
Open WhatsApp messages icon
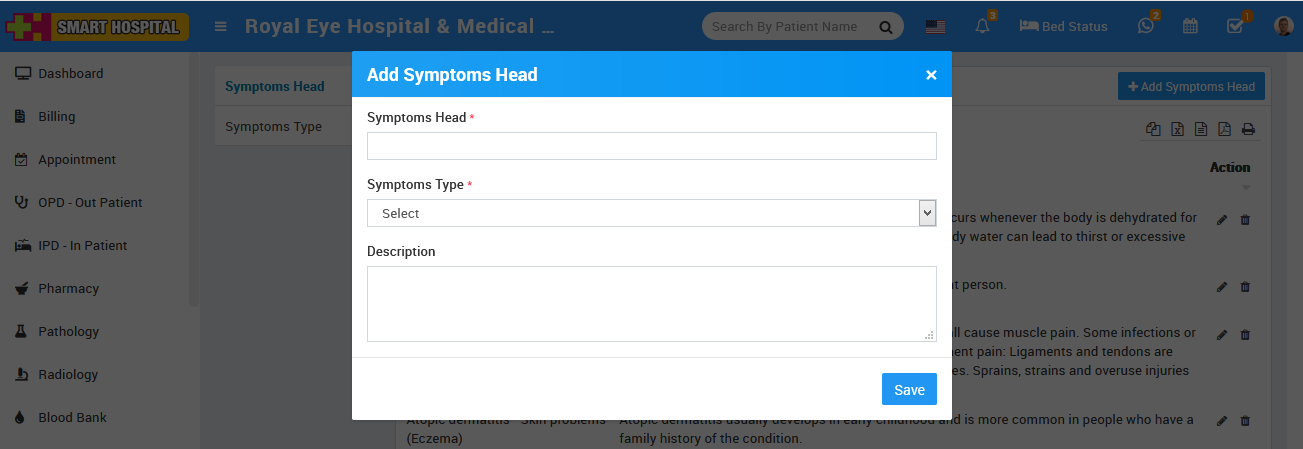point(1146,26)
